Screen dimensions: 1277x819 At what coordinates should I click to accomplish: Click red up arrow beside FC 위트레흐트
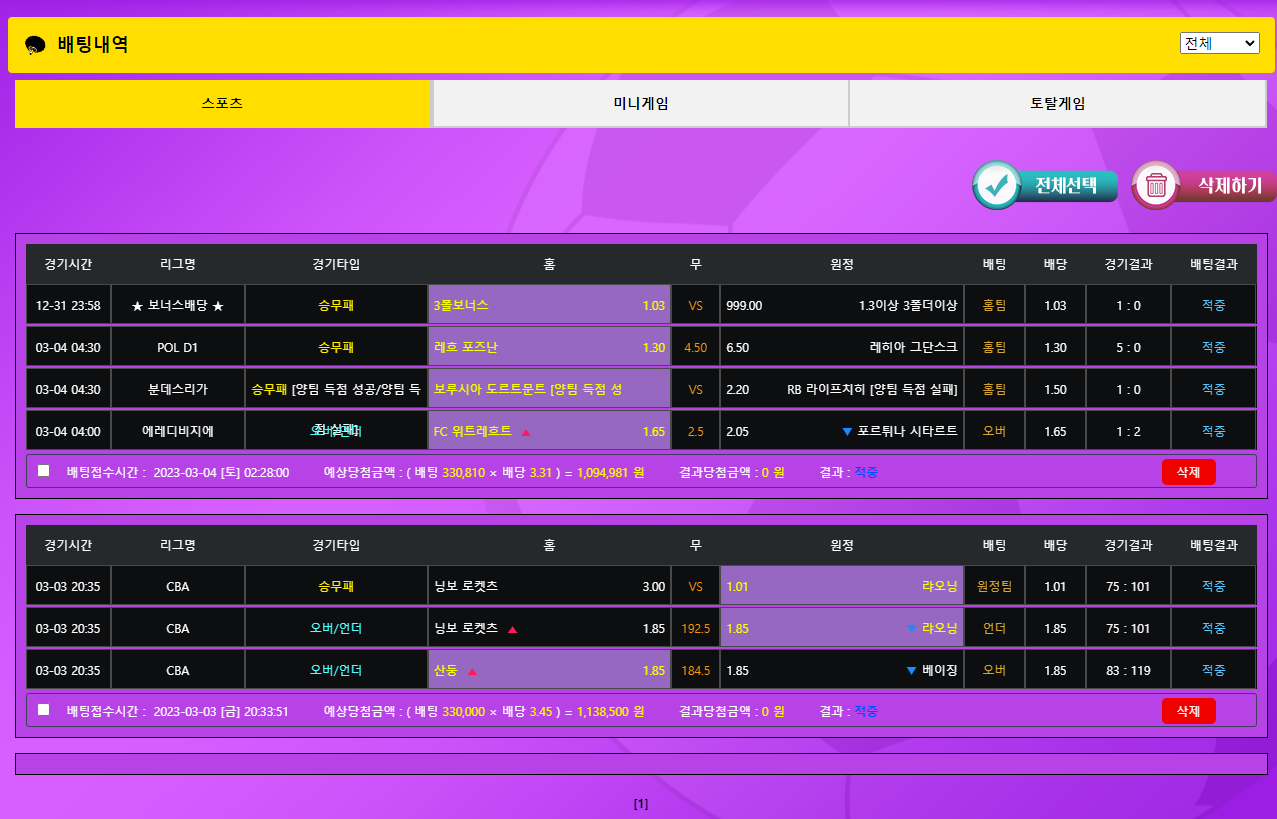[x=526, y=432]
